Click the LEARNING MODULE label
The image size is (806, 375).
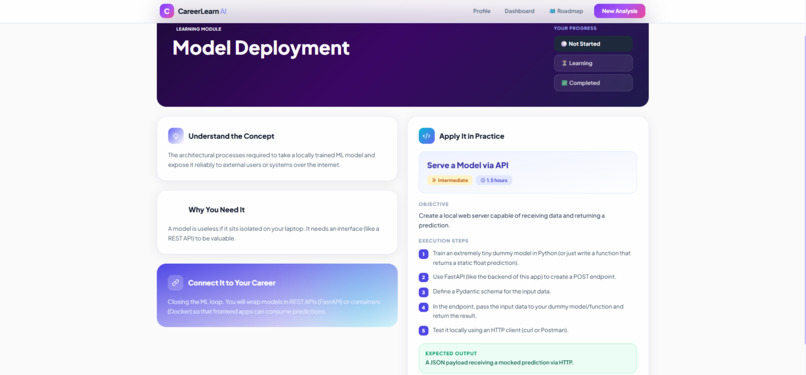(x=198, y=29)
